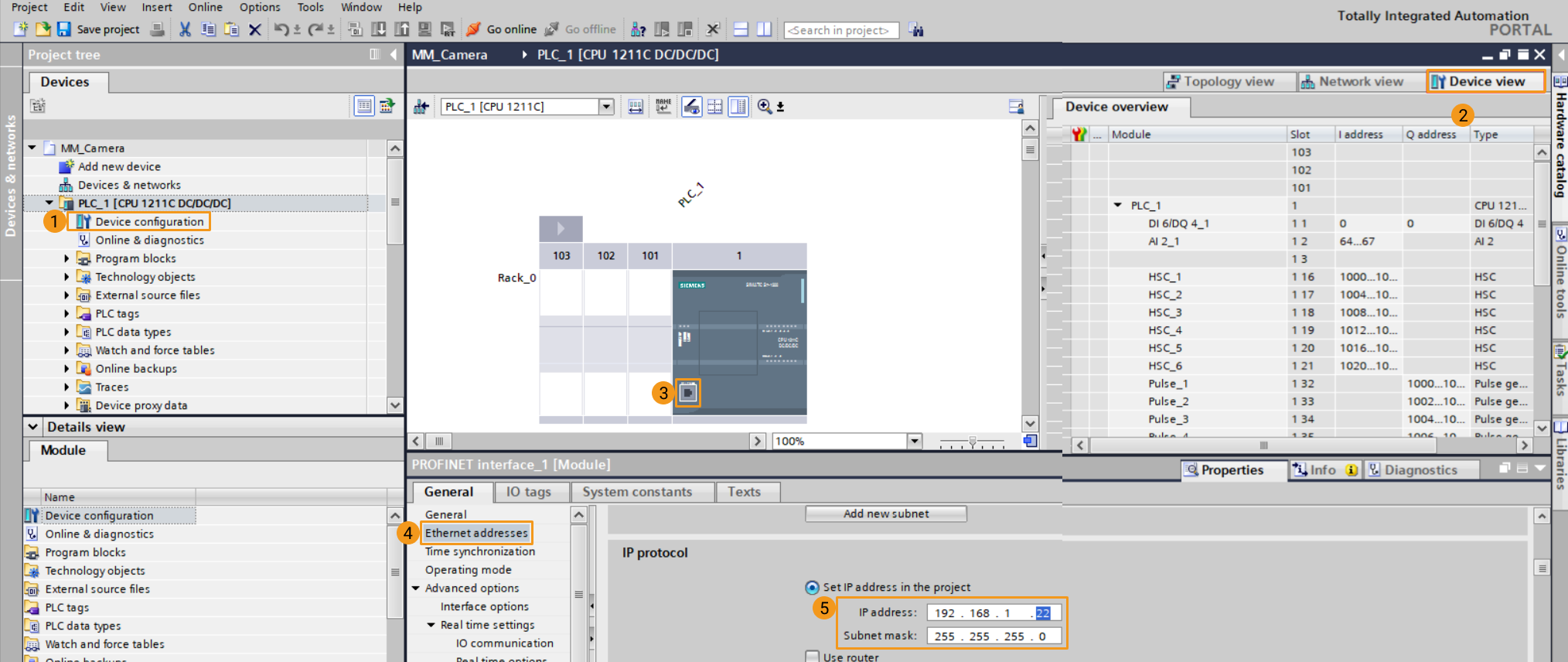Viewport: 1568px width, 662px height.
Task: Click the zoom magnifier icon in device toolbar
Action: point(765,107)
